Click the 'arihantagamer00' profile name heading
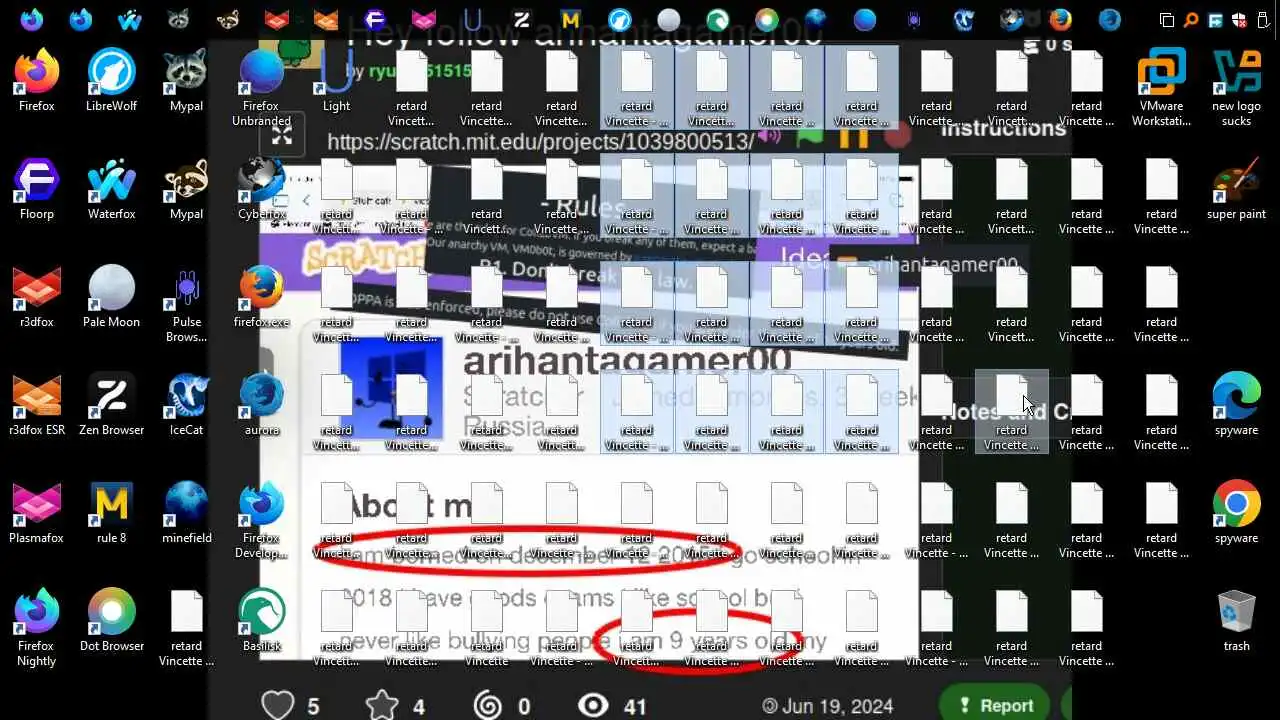Screen dimensions: 1280x720 [x=627, y=359]
